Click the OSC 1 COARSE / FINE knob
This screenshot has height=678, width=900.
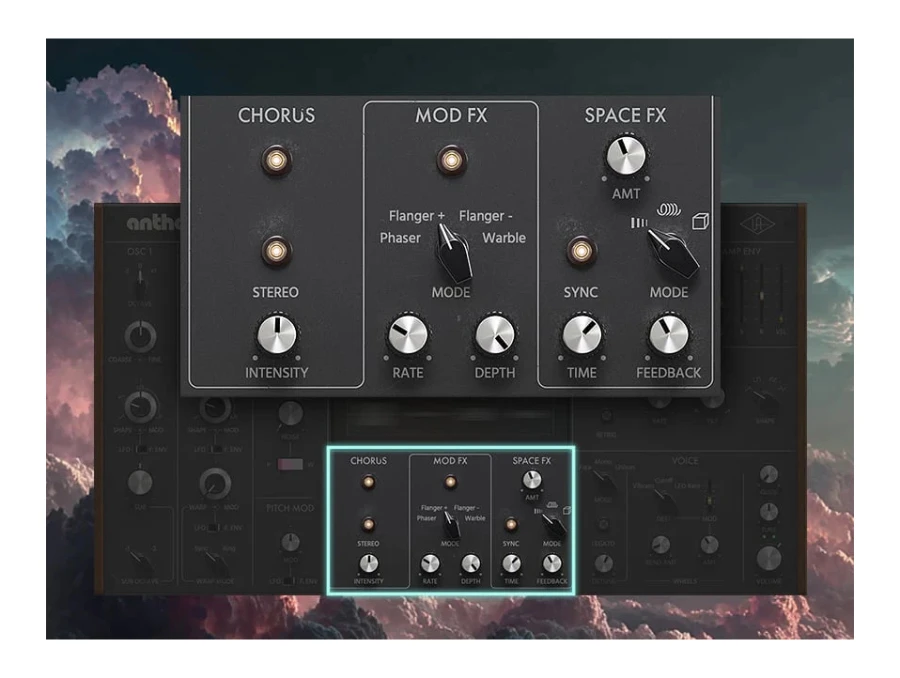[x=140, y=336]
